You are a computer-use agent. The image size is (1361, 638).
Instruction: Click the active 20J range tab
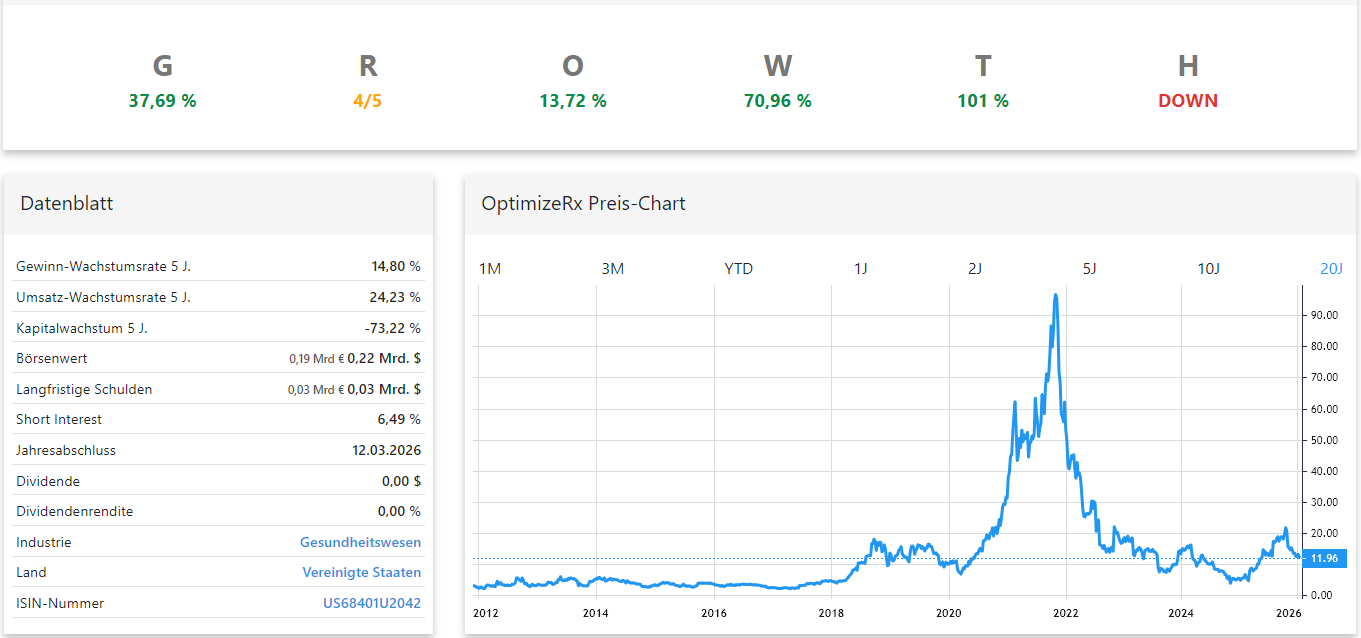pyautogui.click(x=1331, y=268)
